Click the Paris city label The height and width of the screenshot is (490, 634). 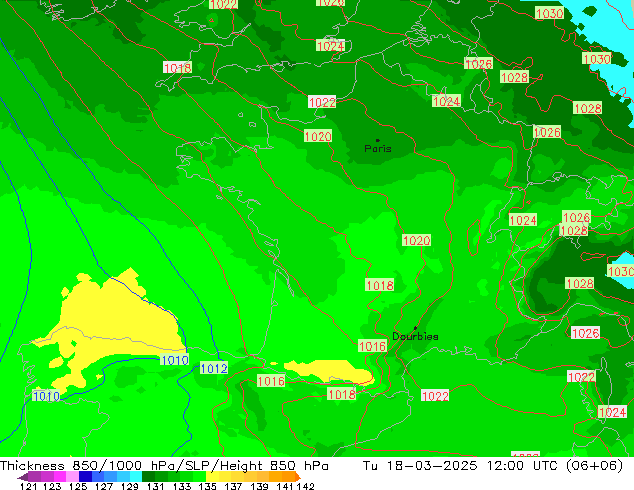378,148
